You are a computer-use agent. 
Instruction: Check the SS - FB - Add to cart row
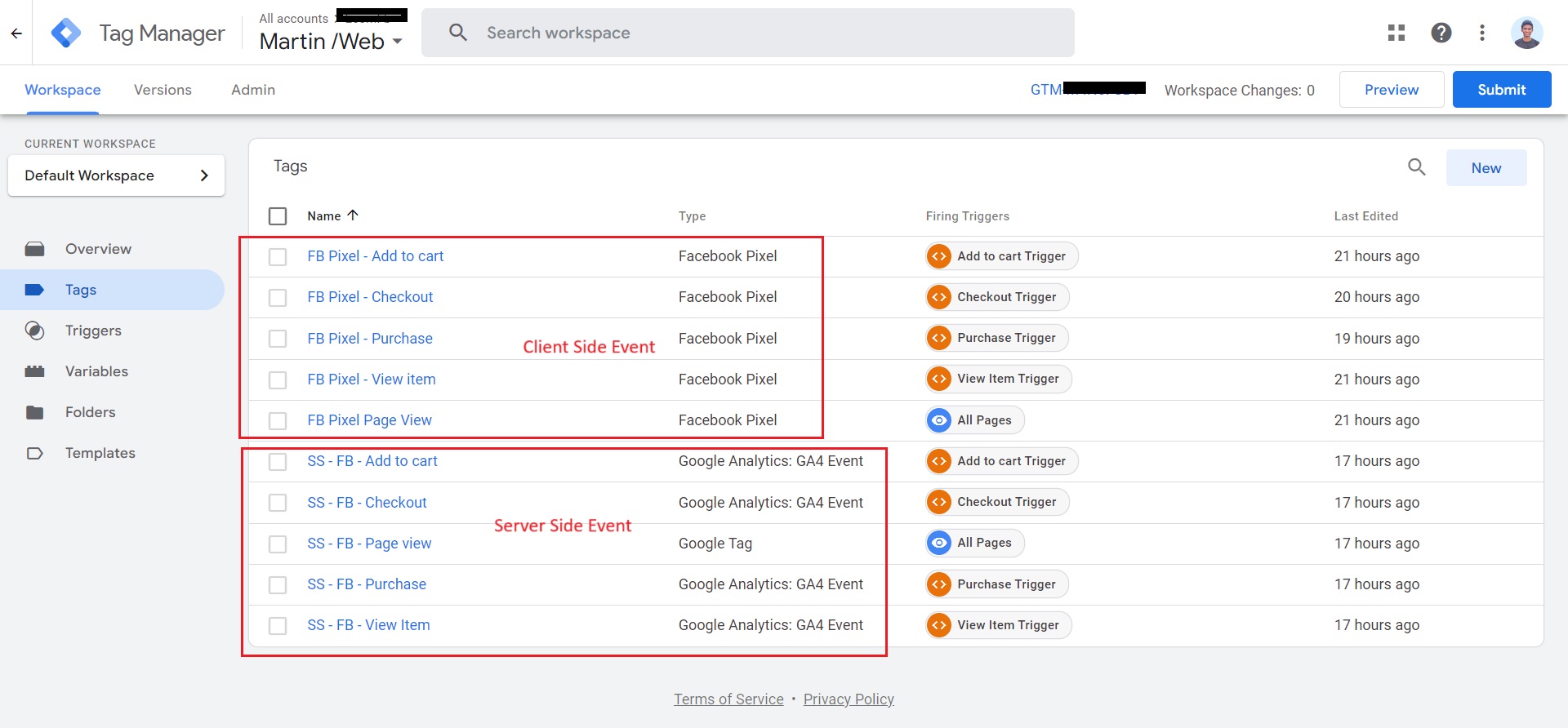tap(278, 462)
